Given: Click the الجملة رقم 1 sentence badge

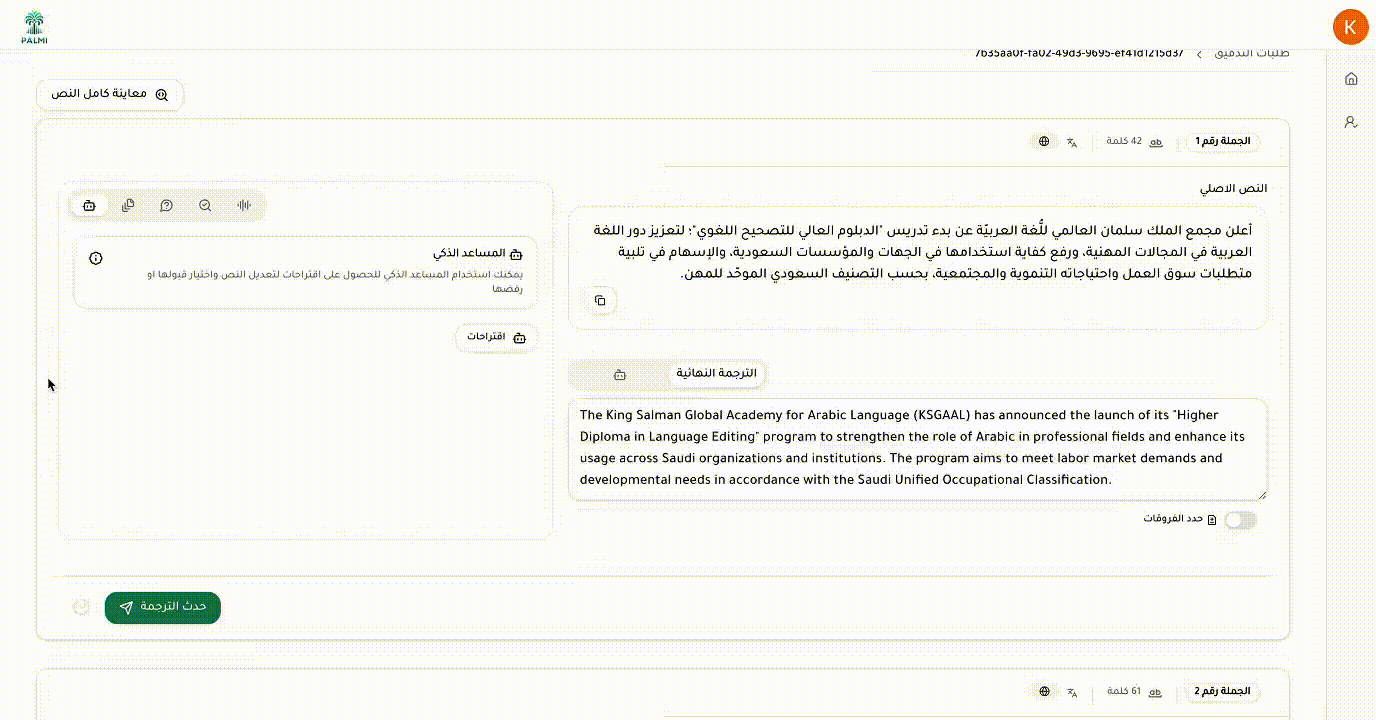Looking at the screenshot, I should pyautogui.click(x=1223, y=142).
